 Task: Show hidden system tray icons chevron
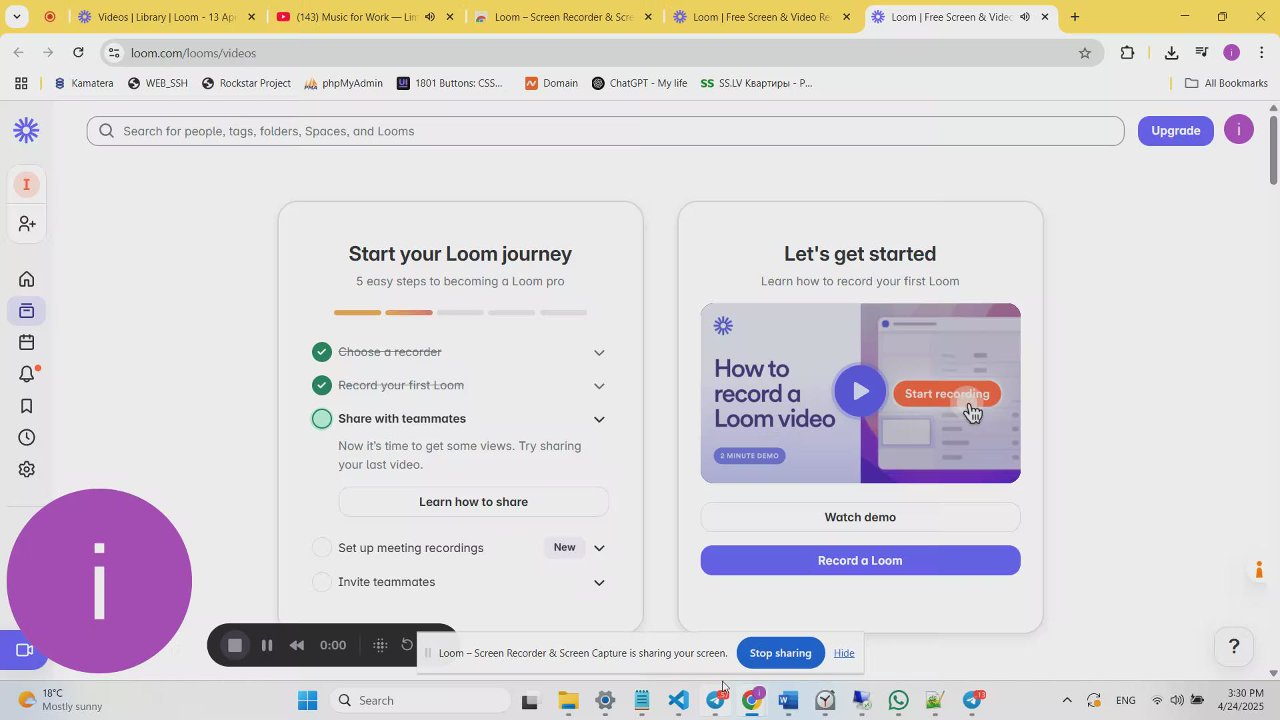[1066, 700]
